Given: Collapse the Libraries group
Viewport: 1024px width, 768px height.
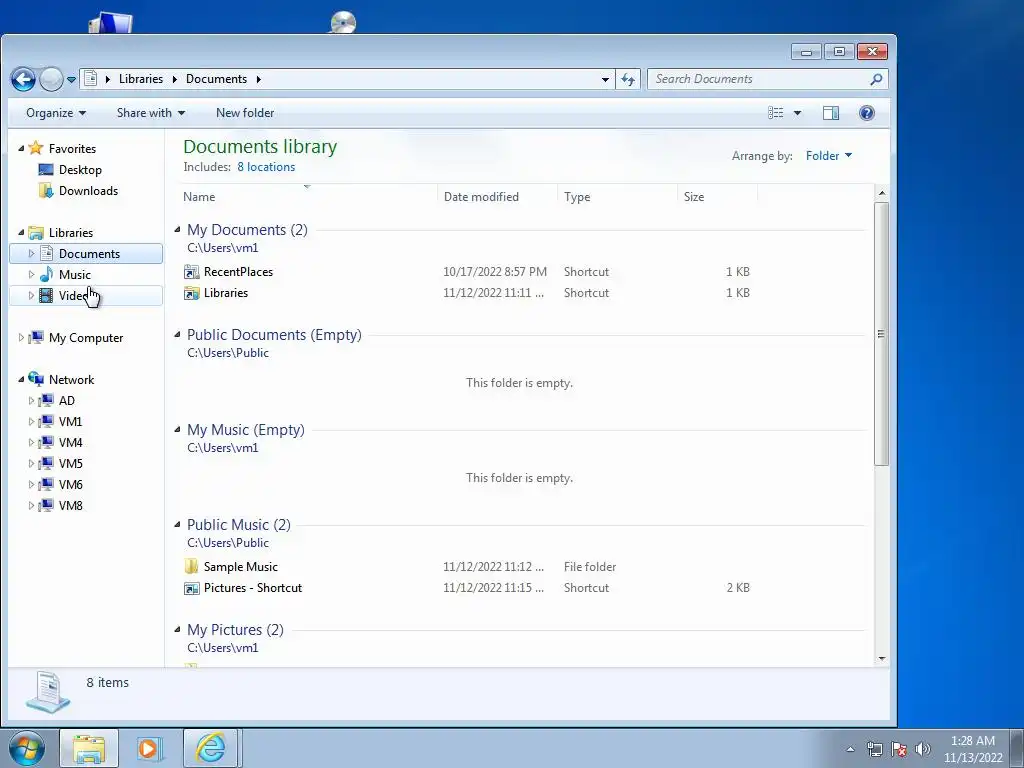Looking at the screenshot, I should click(x=21, y=232).
